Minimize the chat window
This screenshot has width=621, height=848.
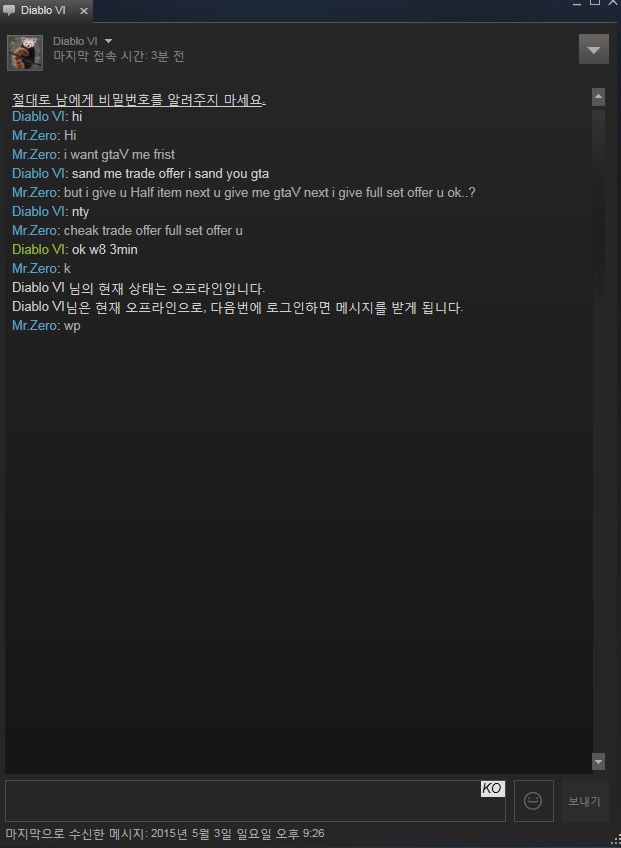577,3
